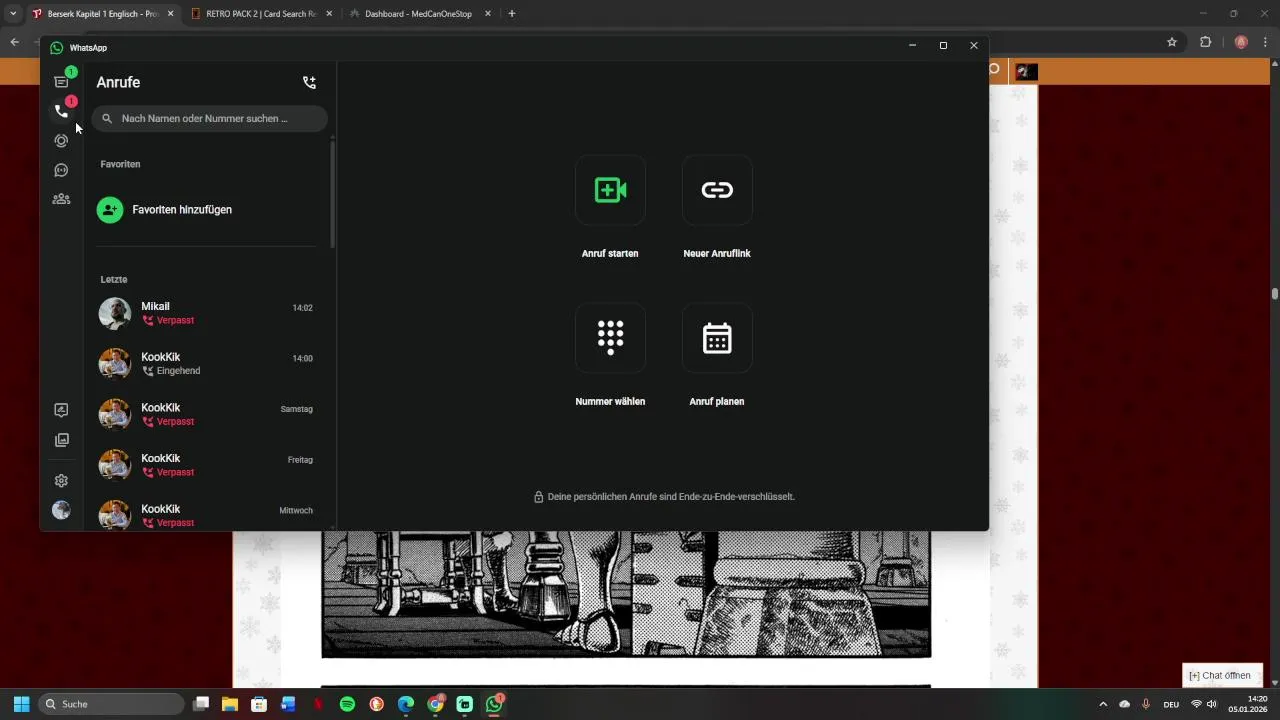Open a new Chrome tab

tap(512, 14)
